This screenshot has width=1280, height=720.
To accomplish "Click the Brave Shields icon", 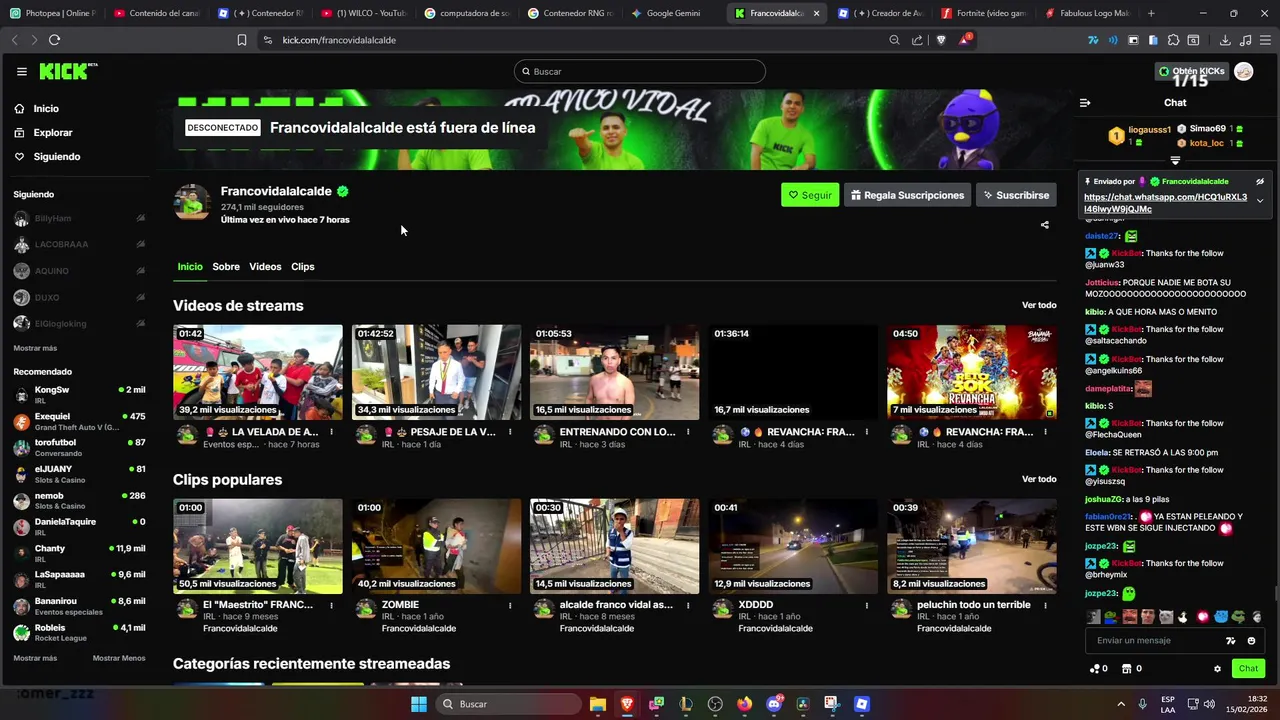I will pyautogui.click(x=941, y=40).
